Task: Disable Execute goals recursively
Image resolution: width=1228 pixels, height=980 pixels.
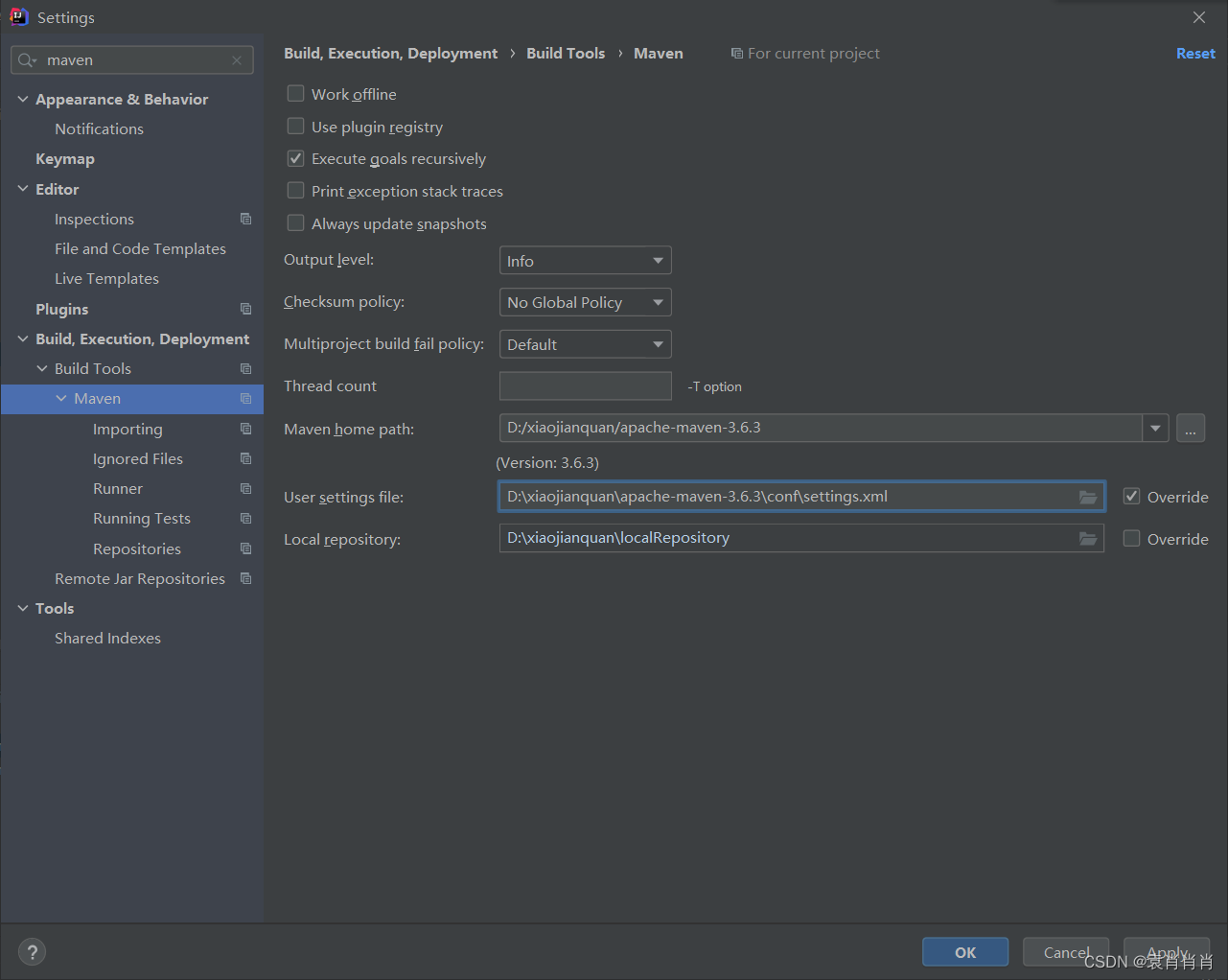Action: point(295,158)
